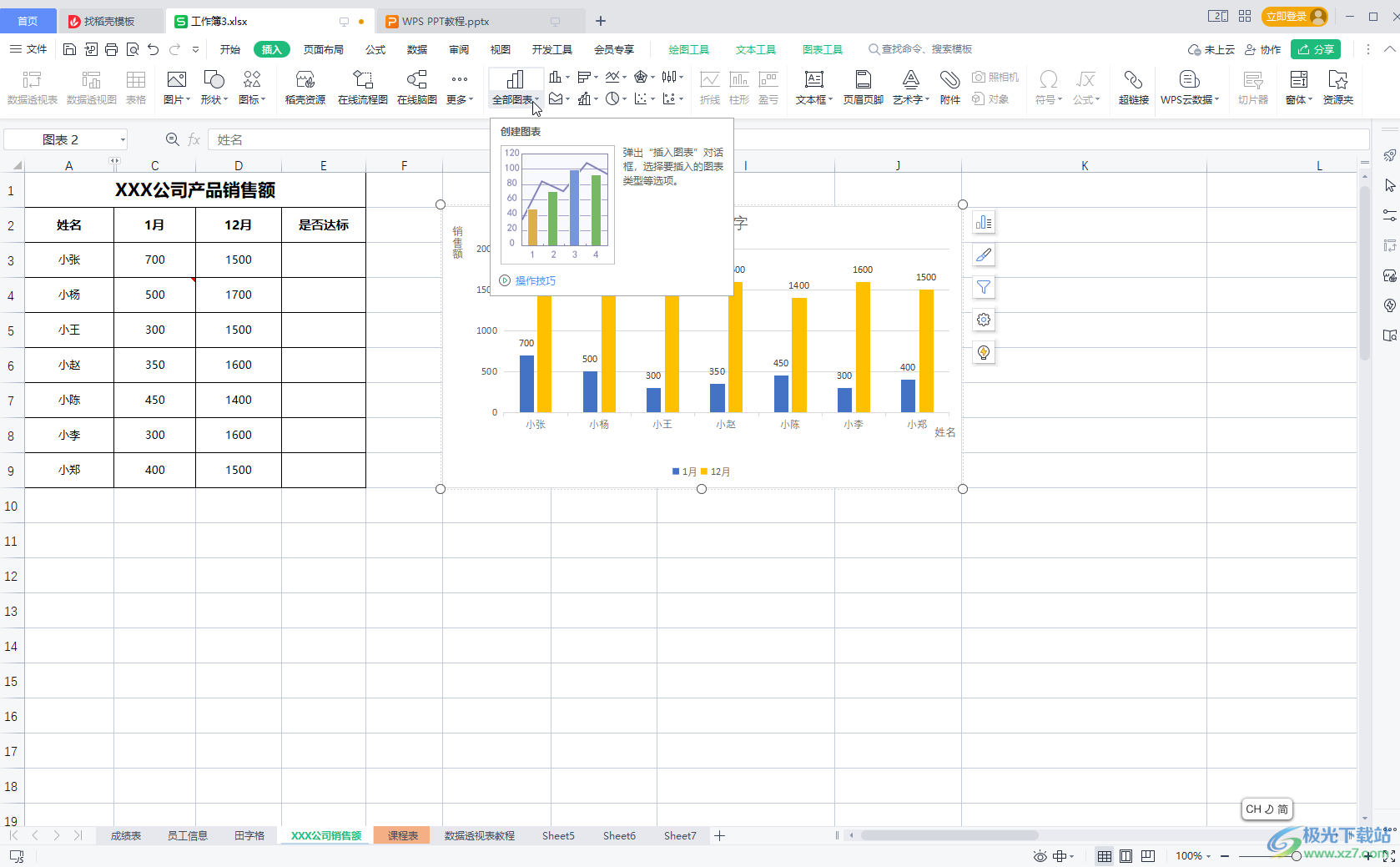Insert 艺术字 word art
Screen dimensions: 1400x867
(x=911, y=87)
